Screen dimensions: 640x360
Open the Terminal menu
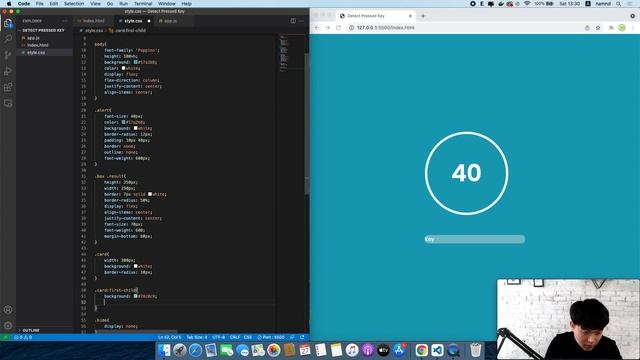[143, 4]
